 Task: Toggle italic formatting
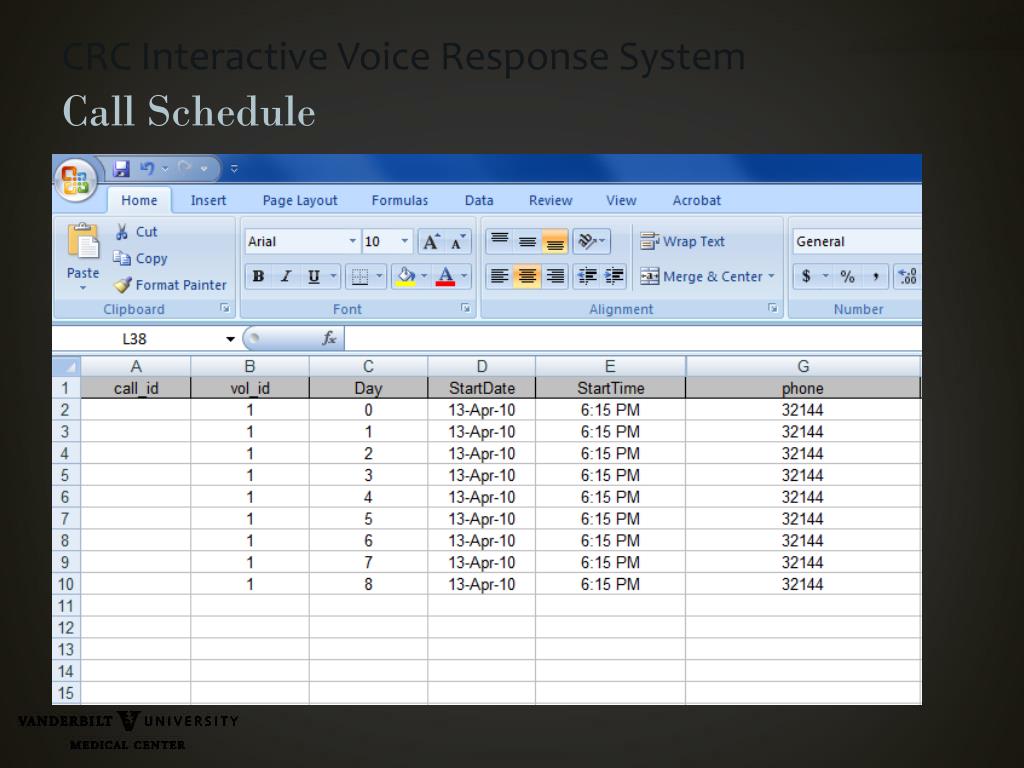[285, 276]
